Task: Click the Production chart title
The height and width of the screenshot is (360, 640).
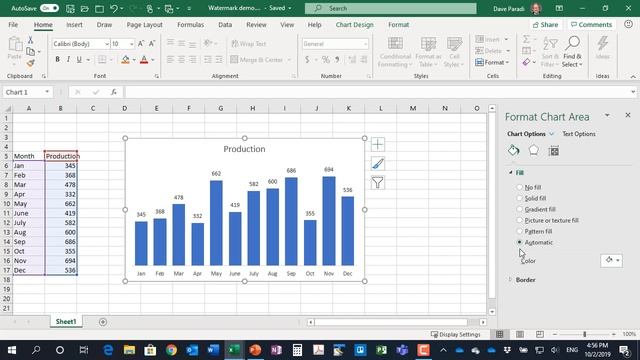Action: pos(244,149)
